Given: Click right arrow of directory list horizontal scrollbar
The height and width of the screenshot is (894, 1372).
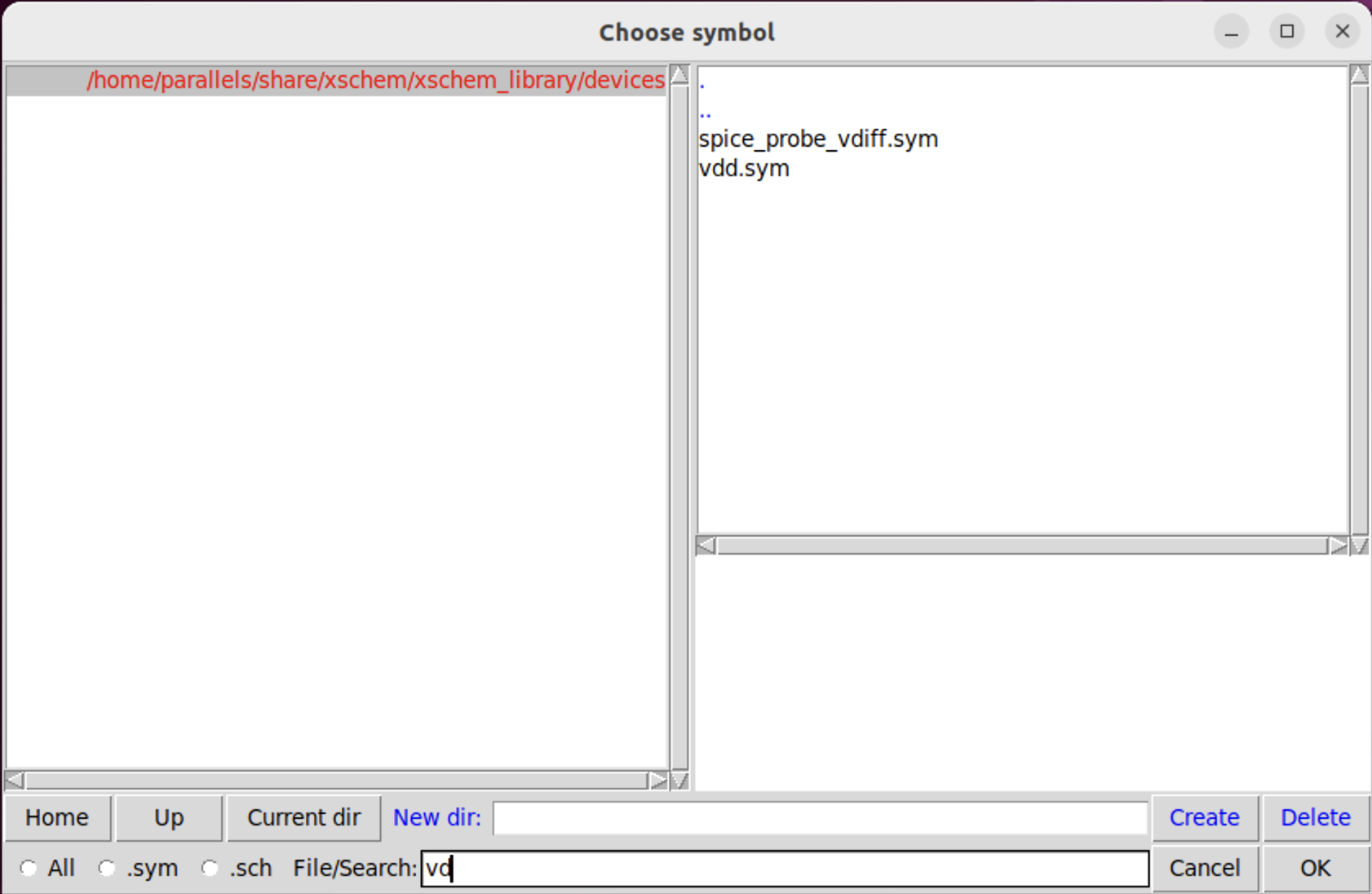Looking at the screenshot, I should (658, 781).
